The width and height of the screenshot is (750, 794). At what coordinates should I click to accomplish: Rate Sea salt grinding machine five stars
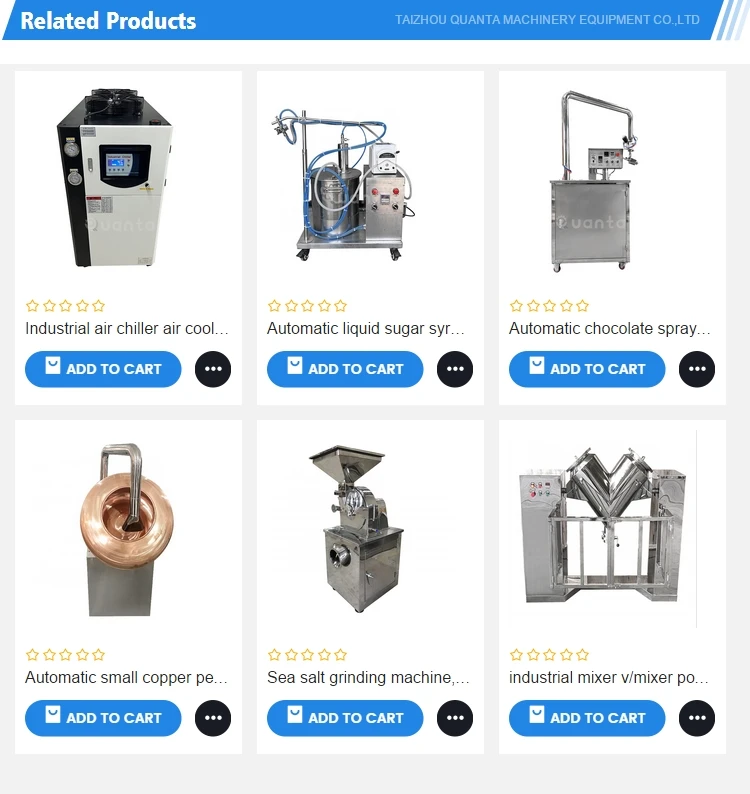click(341, 655)
